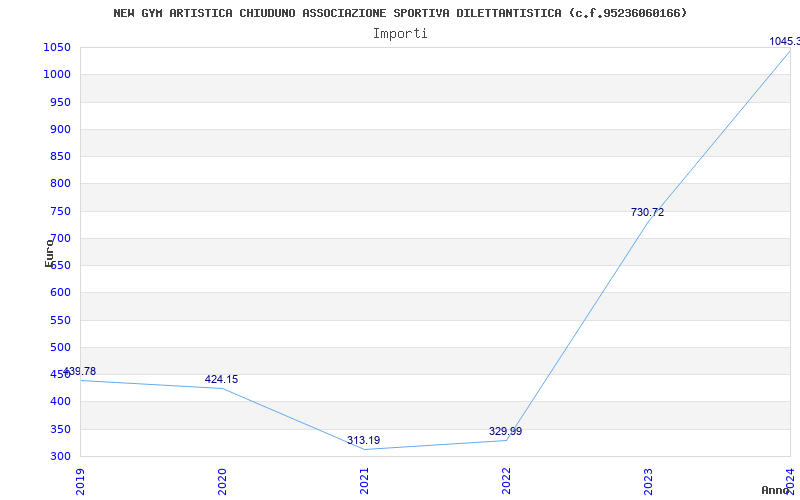Click the year 2022 on the x-axis
Screen dimensions: 800x500
pos(506,481)
